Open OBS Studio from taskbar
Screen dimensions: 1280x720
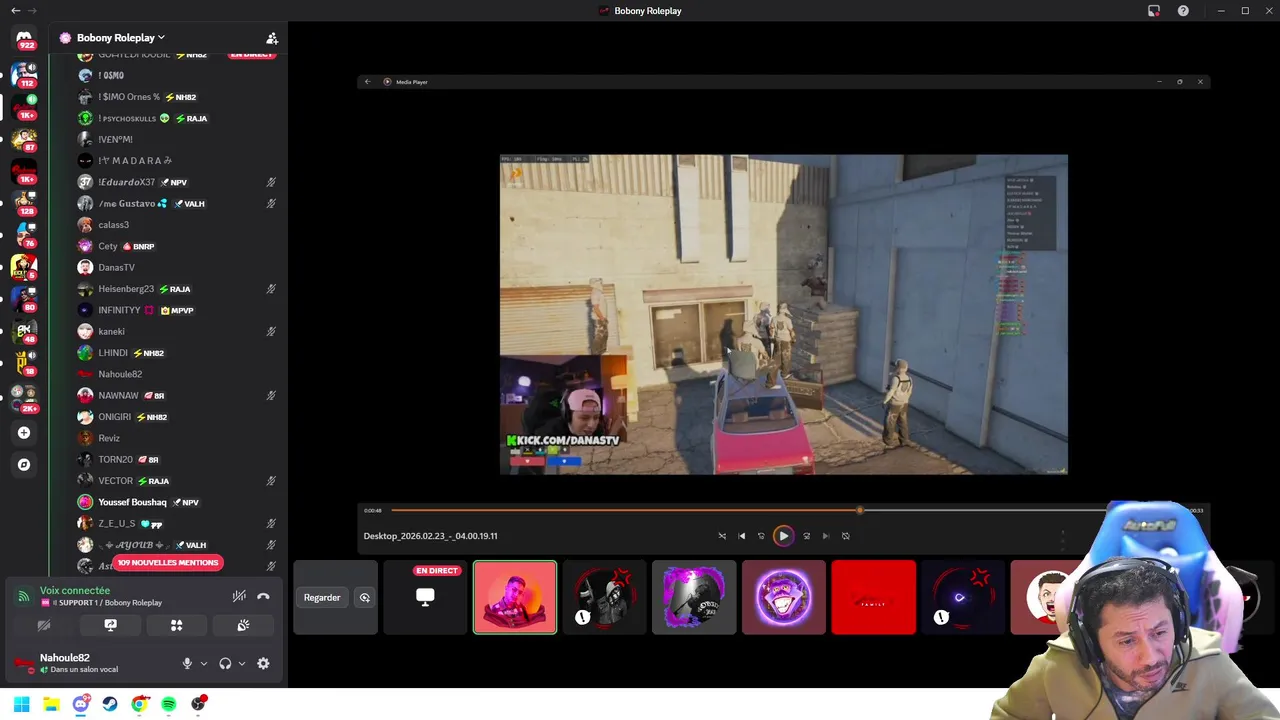[199, 704]
